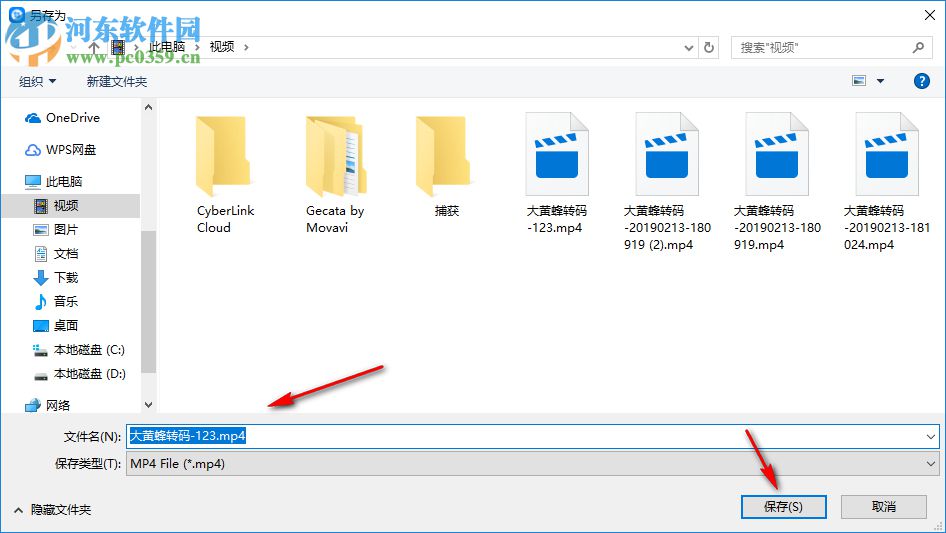Click 此电脑 in the address breadcrumb
This screenshot has height=533, width=946.
coord(167,47)
